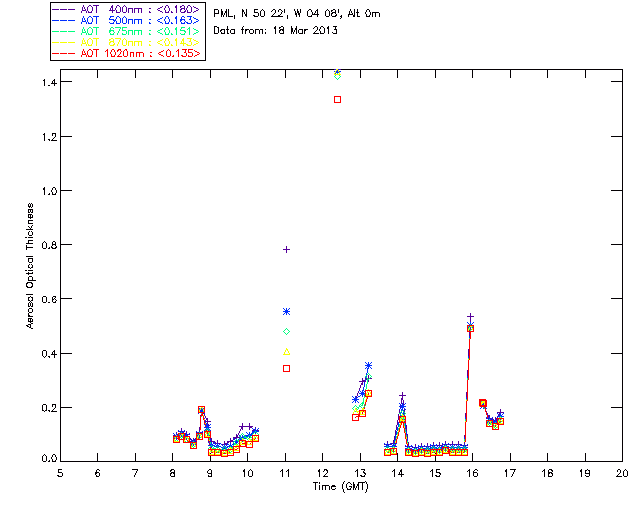
Task: Click the purple plus atop the 14 GMT peak
Action: pyautogui.click(x=402, y=396)
